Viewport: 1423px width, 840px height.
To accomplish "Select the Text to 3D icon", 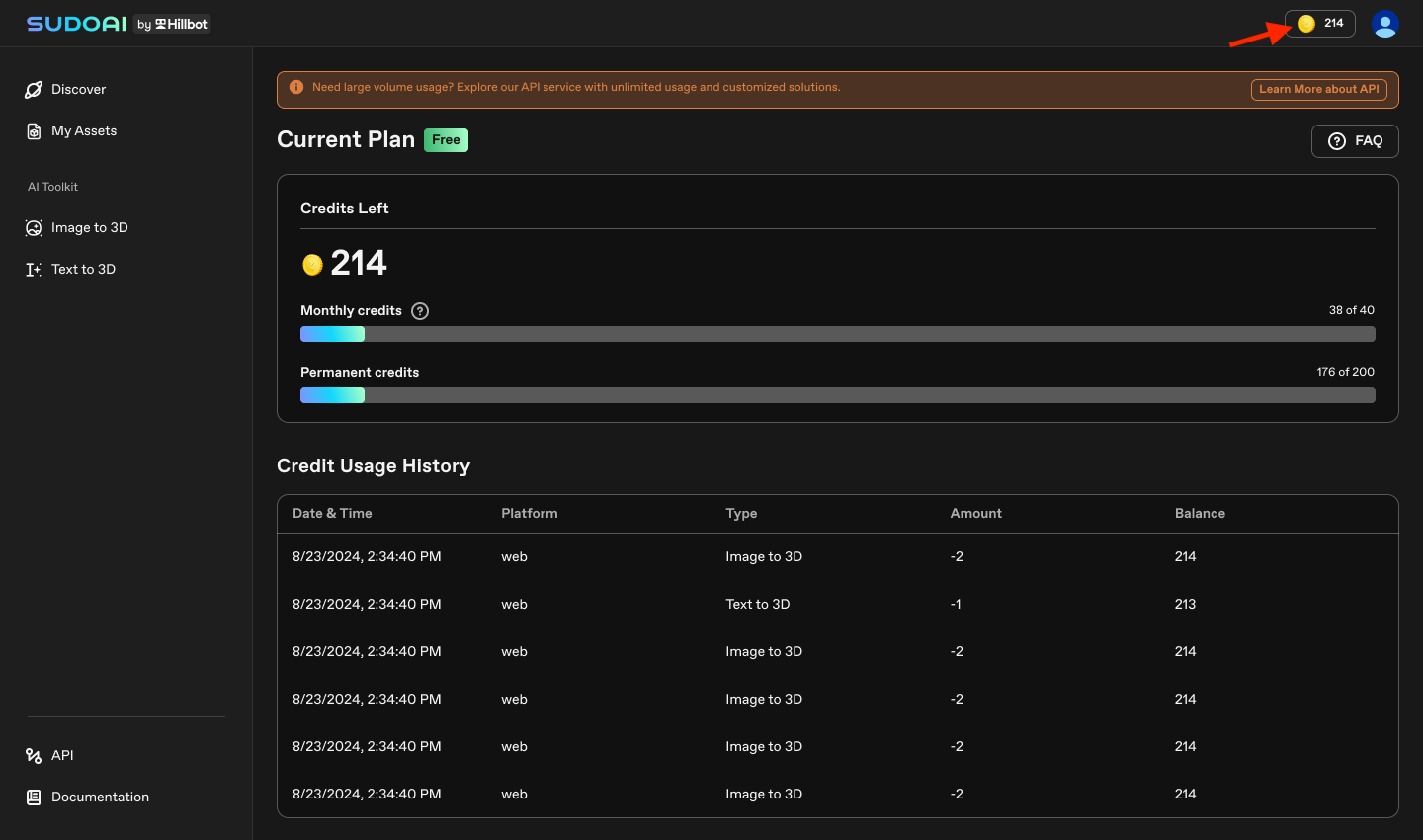I will tap(34, 270).
